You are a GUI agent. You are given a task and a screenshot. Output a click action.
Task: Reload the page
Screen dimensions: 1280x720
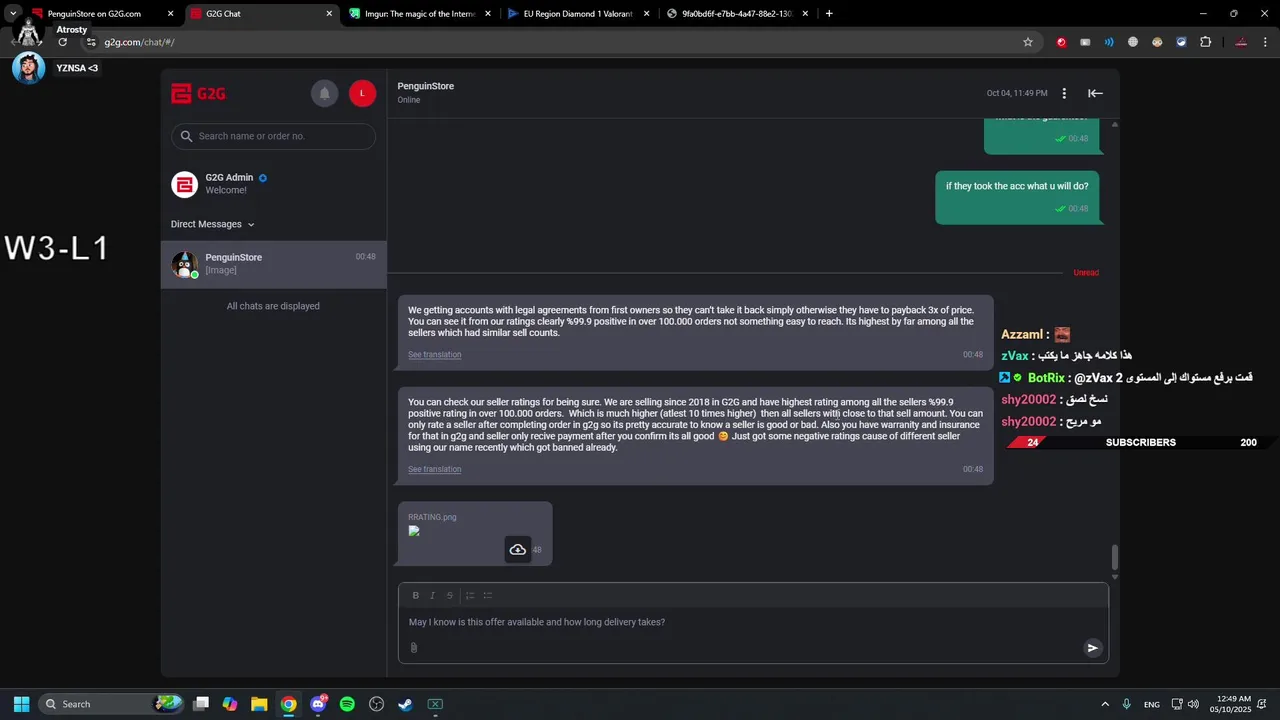pyautogui.click(x=63, y=42)
